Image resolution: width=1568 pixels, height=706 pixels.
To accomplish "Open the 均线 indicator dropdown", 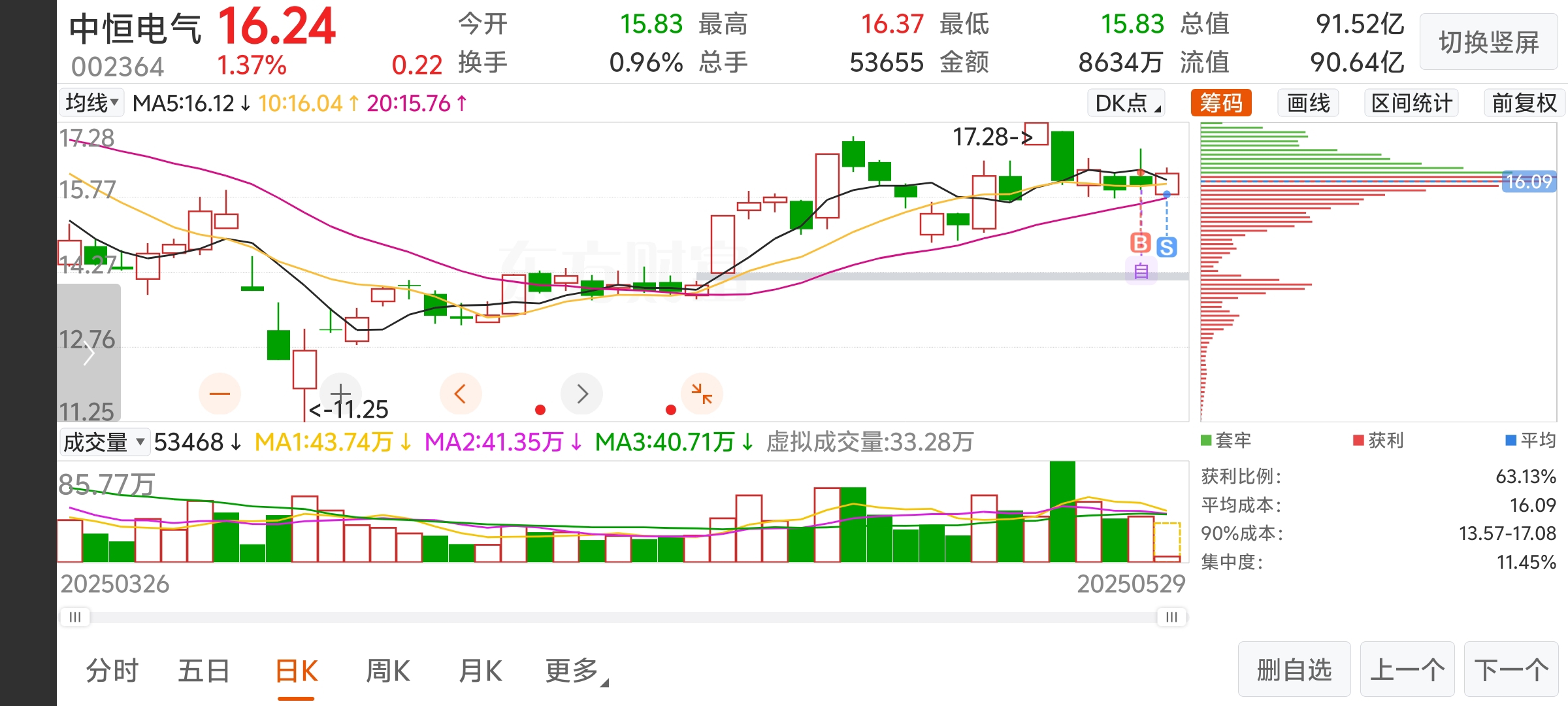I will [x=92, y=103].
